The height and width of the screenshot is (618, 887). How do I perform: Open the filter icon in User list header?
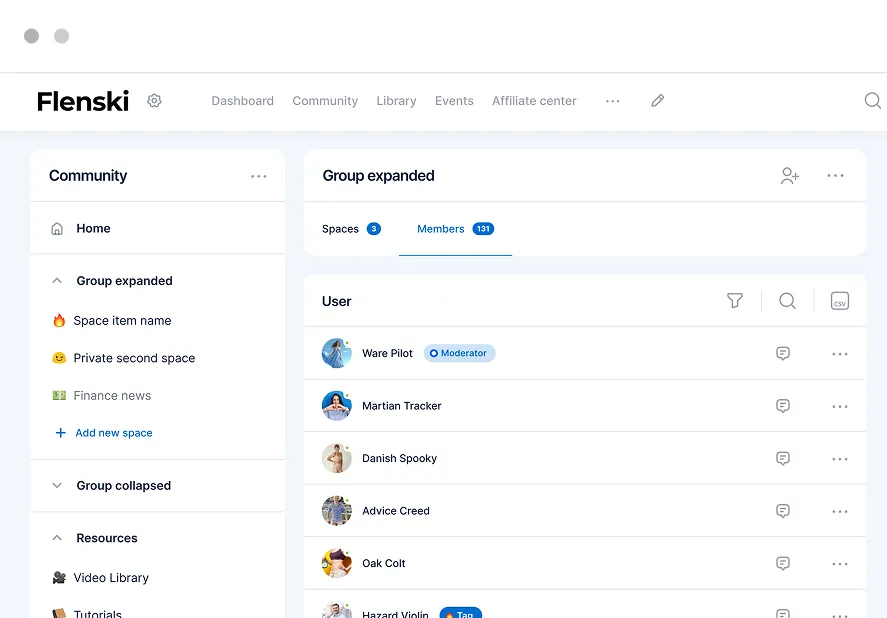(735, 301)
